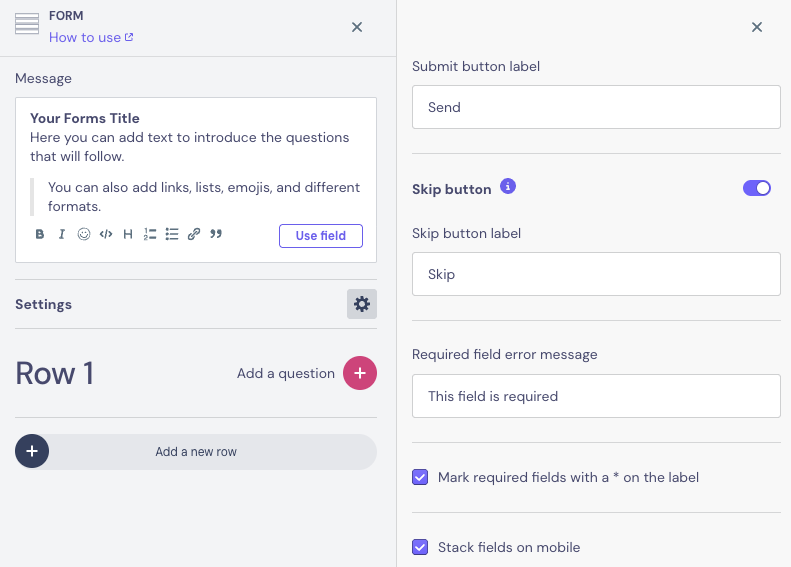This screenshot has height=567, width=791.
Task: Open form settings with gear icon
Action: click(361, 304)
